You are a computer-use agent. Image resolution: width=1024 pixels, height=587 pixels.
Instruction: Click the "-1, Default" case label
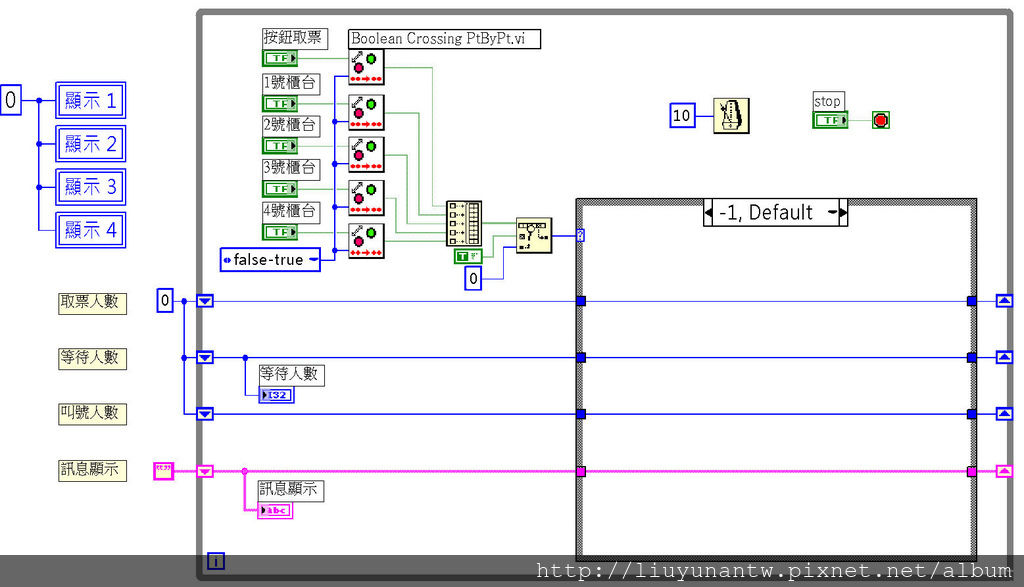[765, 212]
